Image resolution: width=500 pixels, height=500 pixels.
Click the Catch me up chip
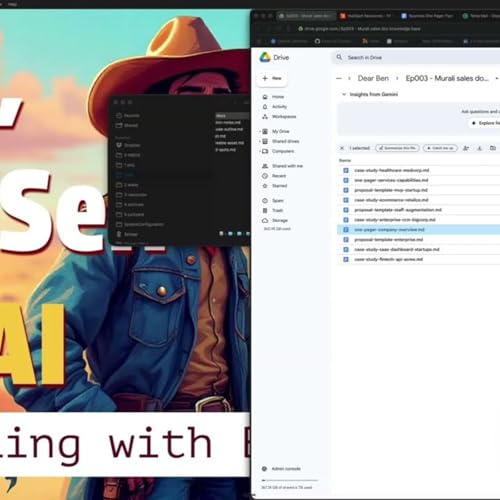coord(440,148)
